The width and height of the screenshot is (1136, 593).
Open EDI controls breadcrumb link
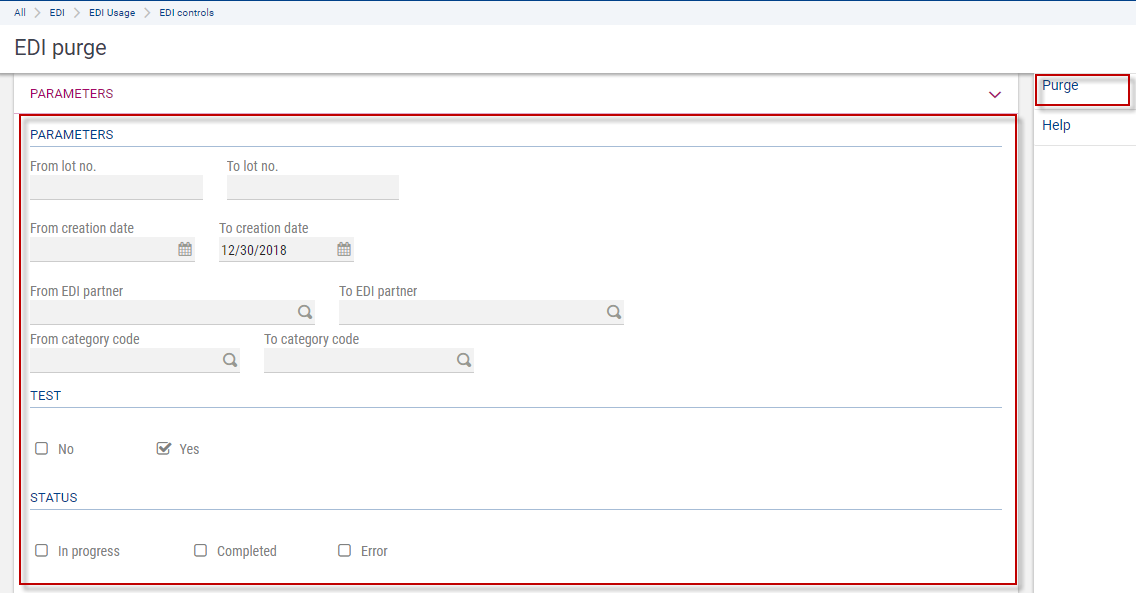point(186,13)
